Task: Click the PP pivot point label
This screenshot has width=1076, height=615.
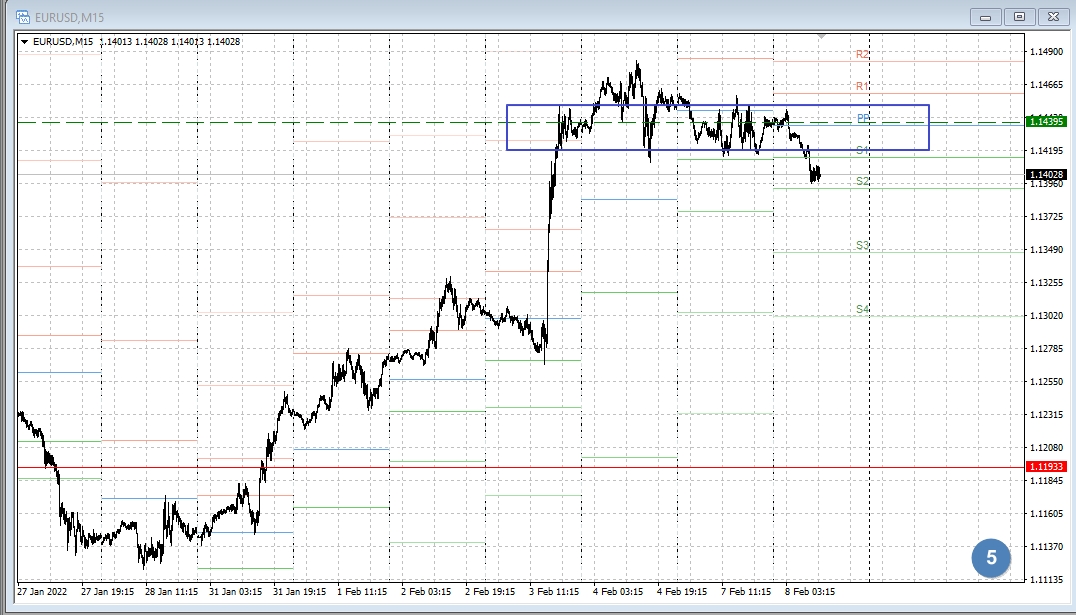Action: point(863,118)
